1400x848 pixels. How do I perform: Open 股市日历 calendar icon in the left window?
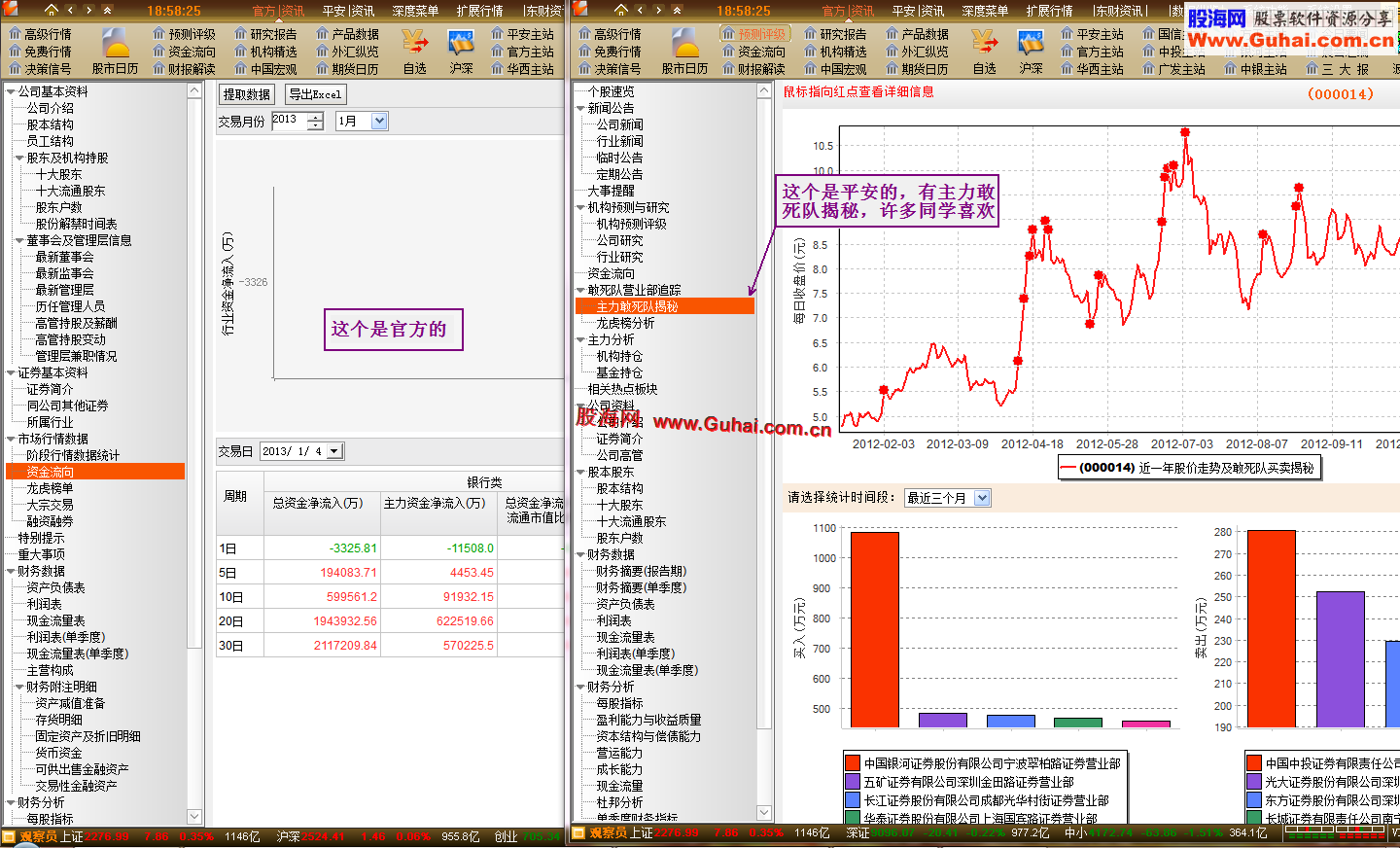116,44
